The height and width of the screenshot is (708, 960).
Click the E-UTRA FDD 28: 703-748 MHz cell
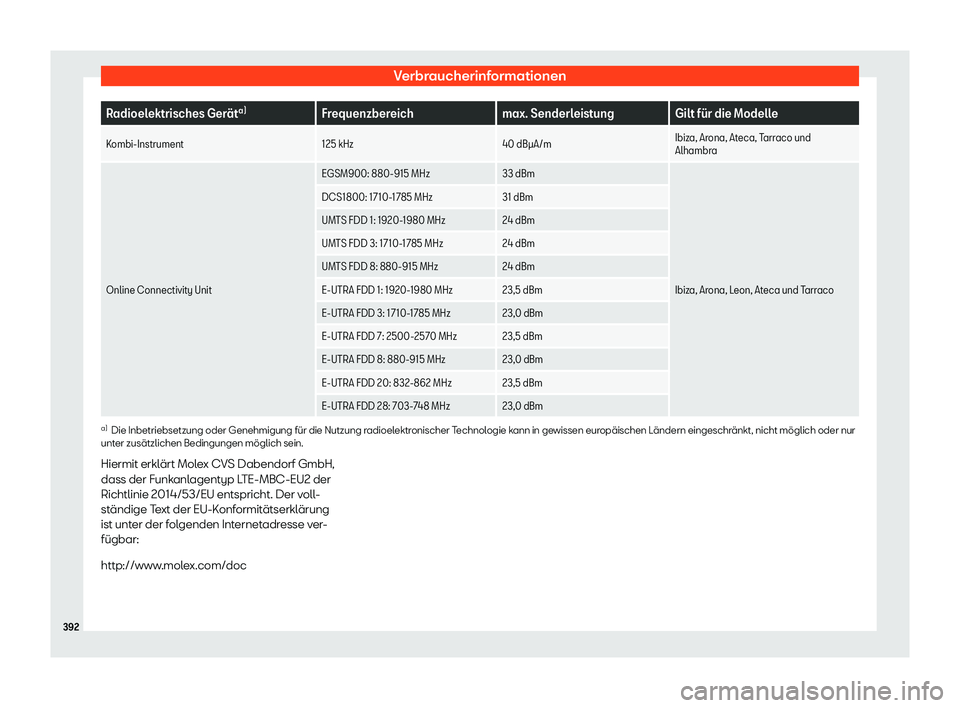coord(405,406)
